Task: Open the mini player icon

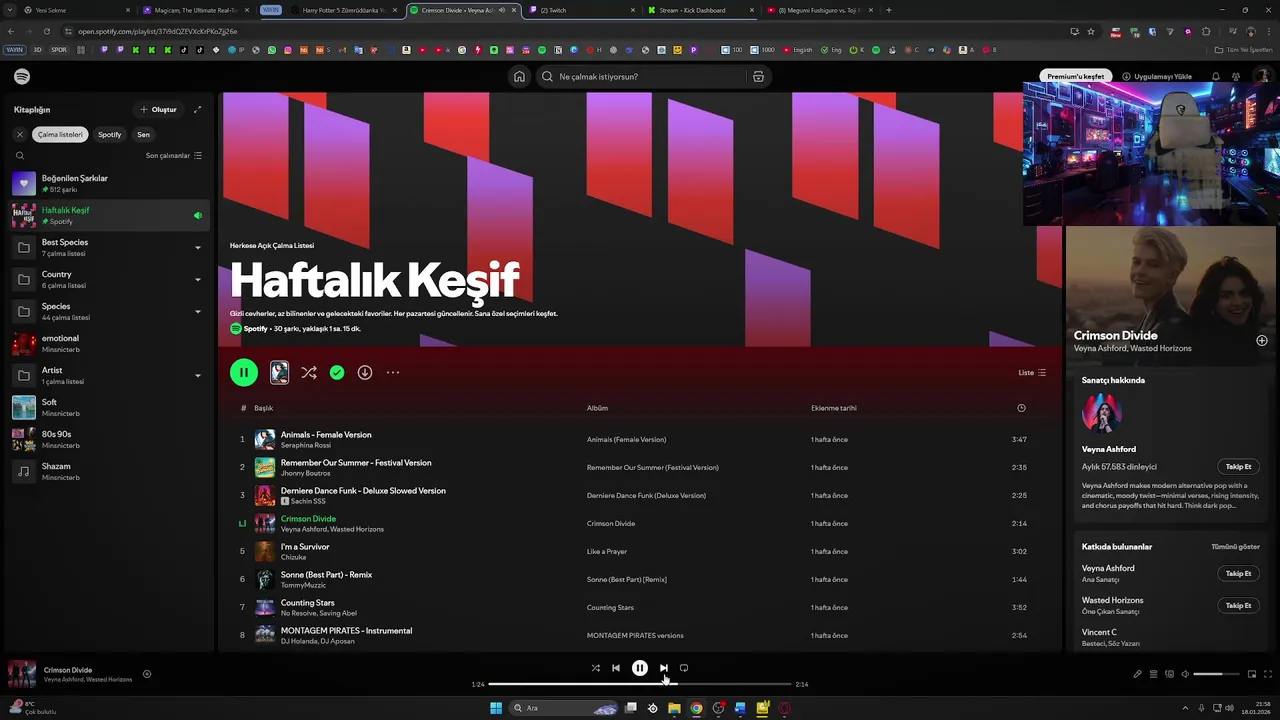Action: pos(1251,674)
